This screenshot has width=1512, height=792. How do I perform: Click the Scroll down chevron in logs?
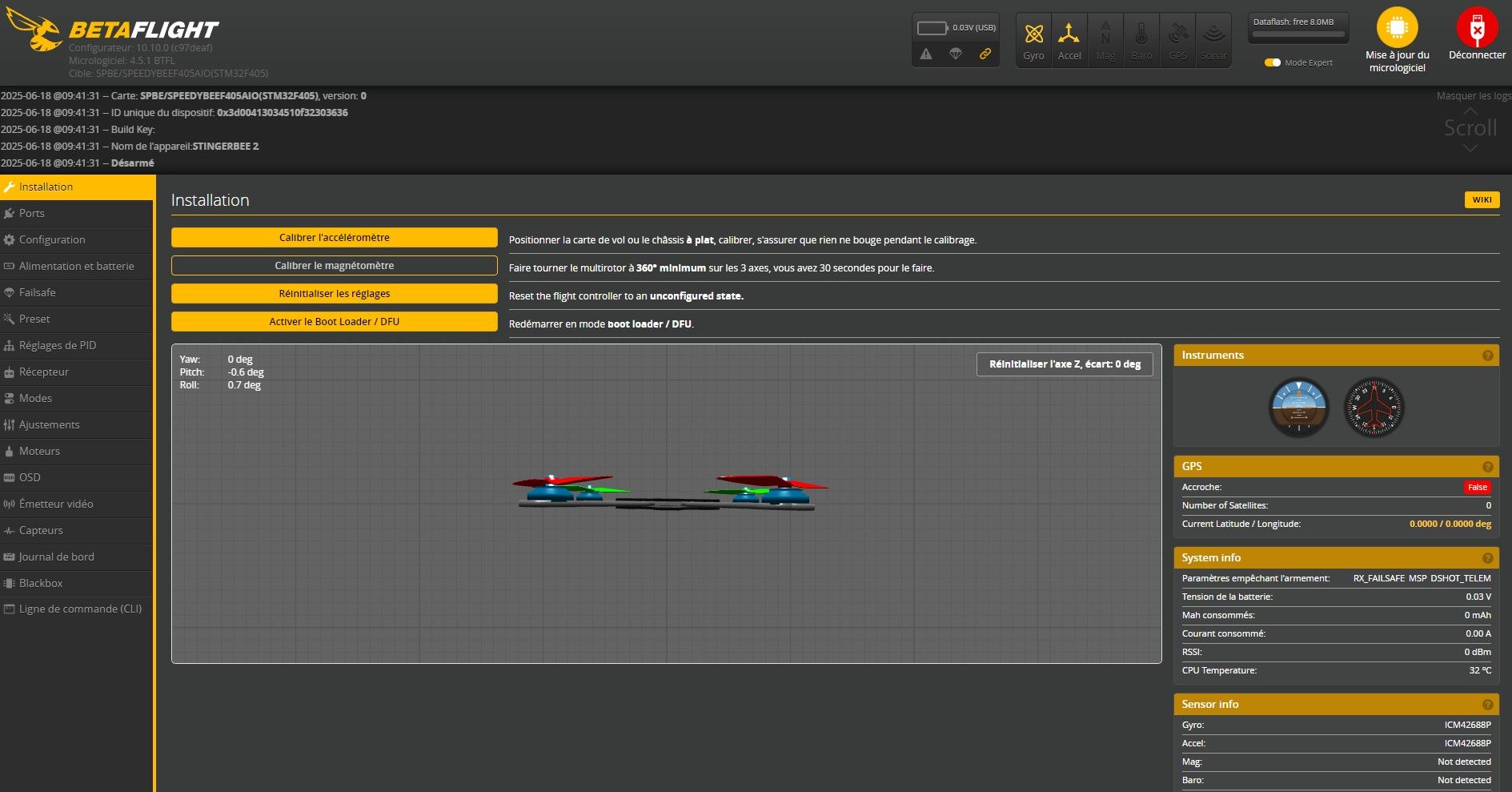pyautogui.click(x=1470, y=148)
